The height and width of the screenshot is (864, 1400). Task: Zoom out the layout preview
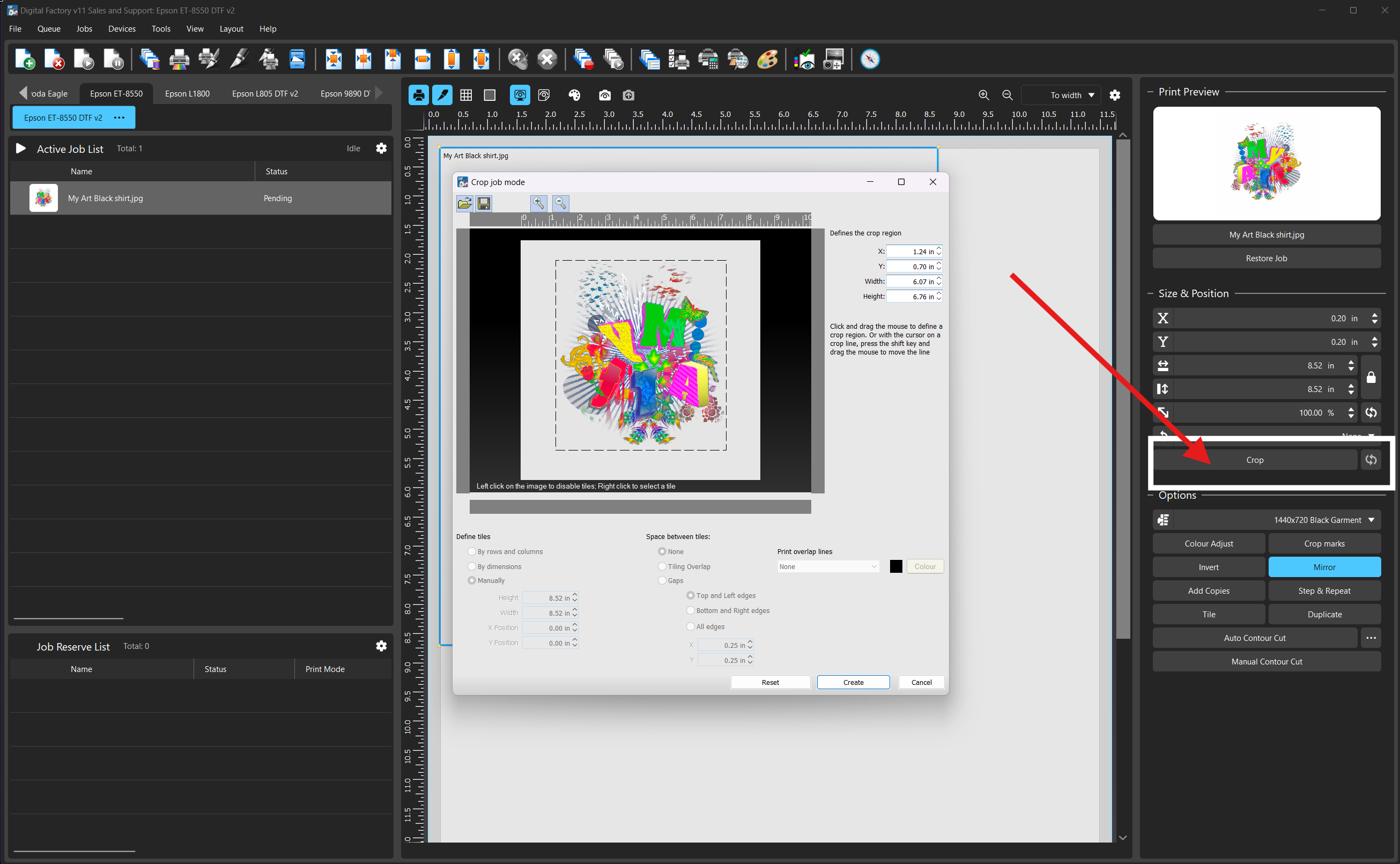pos(1008,95)
